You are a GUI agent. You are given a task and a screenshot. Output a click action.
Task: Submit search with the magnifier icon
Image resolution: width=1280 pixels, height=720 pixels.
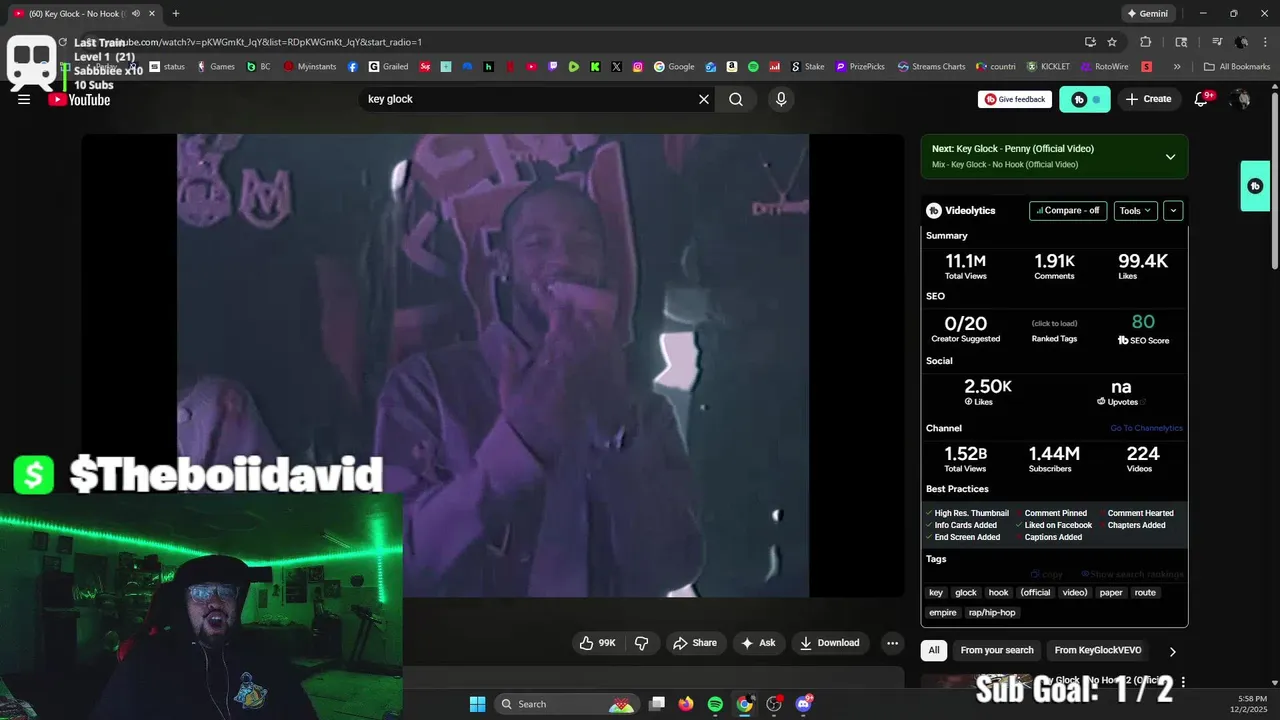736,99
